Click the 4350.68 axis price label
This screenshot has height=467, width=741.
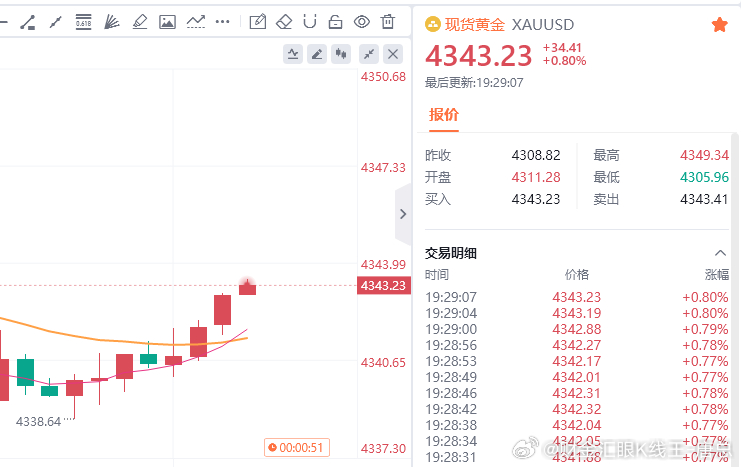point(383,77)
